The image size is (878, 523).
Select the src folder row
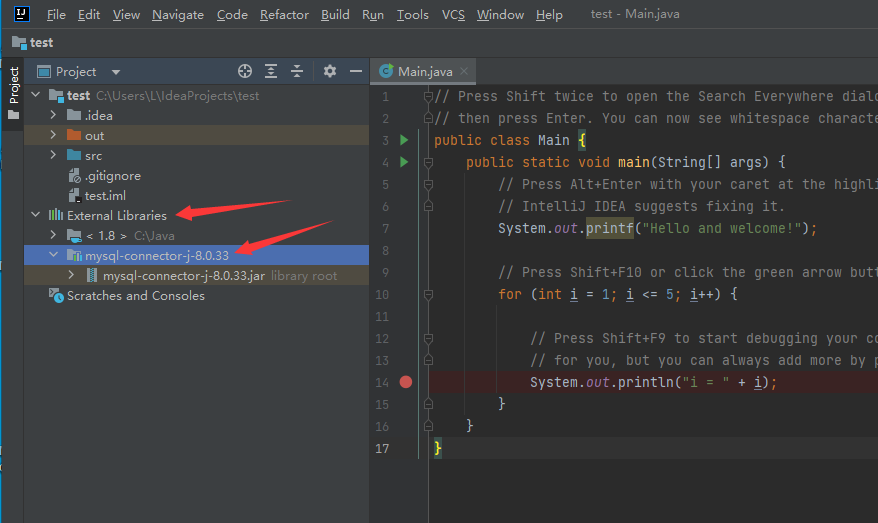[x=197, y=156]
